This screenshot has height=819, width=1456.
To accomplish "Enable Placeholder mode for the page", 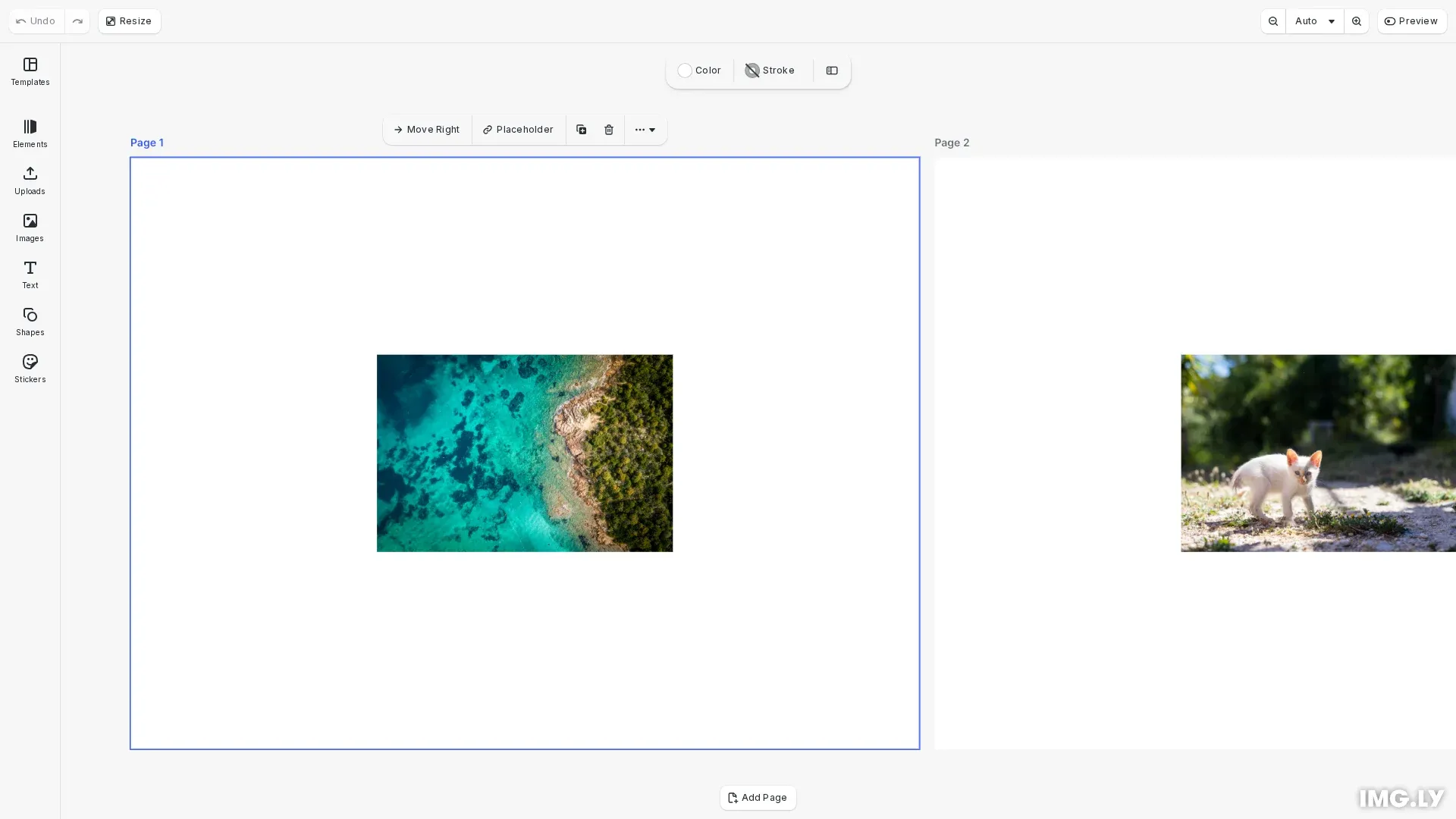I will coord(518,130).
